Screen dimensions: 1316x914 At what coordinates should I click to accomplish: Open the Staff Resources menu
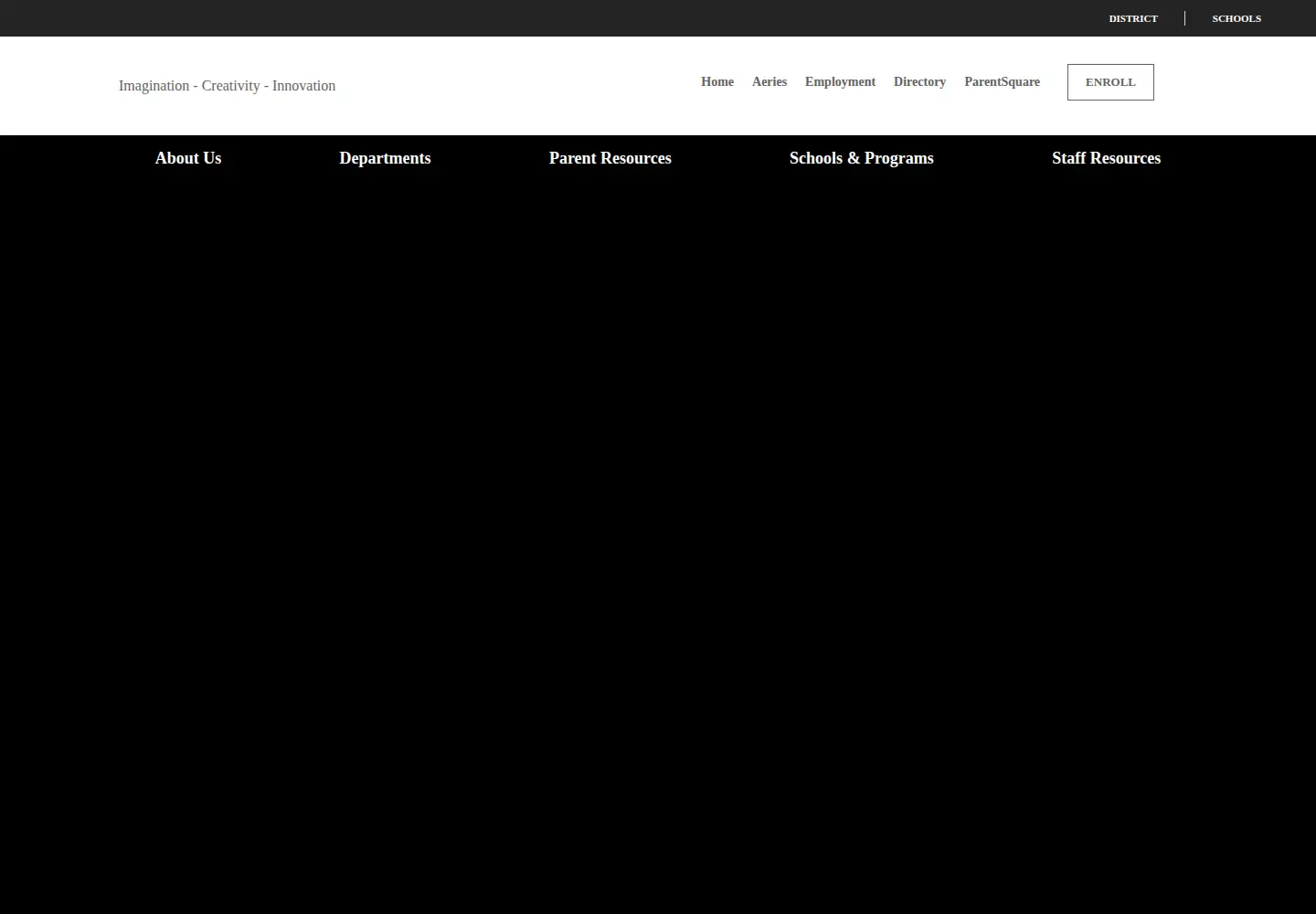(x=1106, y=158)
